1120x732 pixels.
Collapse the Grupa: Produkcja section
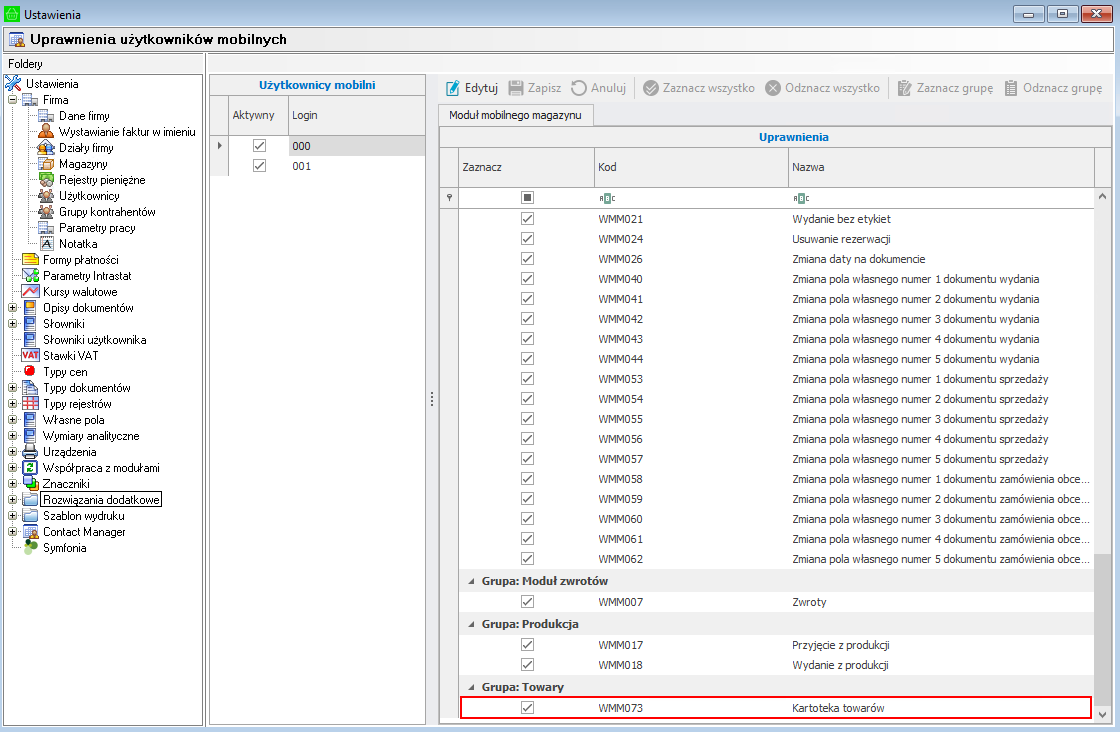(470, 624)
